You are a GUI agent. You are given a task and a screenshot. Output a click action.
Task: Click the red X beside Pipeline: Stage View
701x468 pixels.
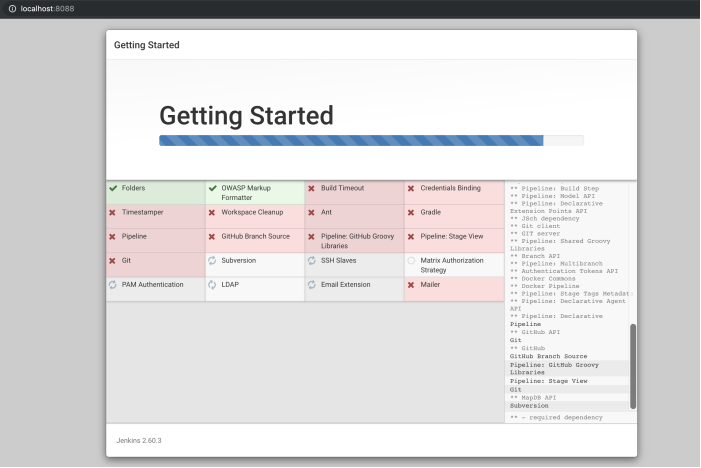coord(411,237)
